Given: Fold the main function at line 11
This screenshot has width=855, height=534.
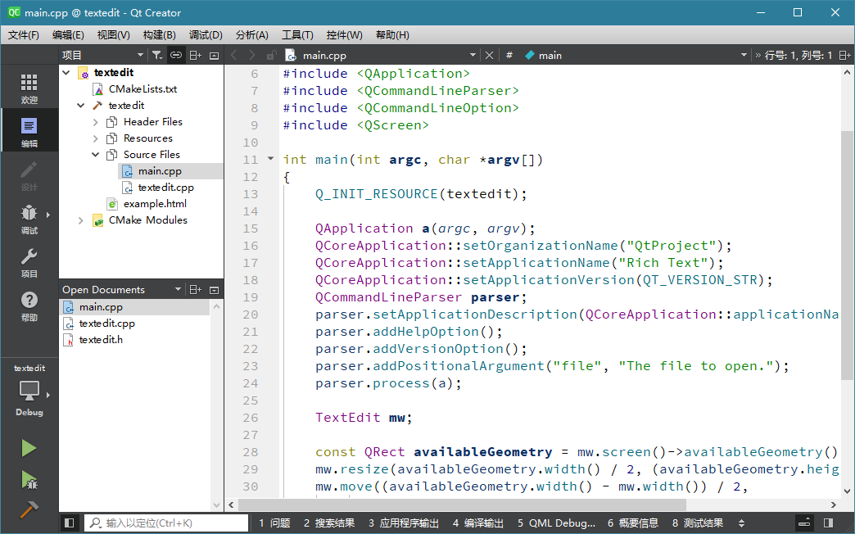Looking at the screenshot, I should (x=270, y=159).
